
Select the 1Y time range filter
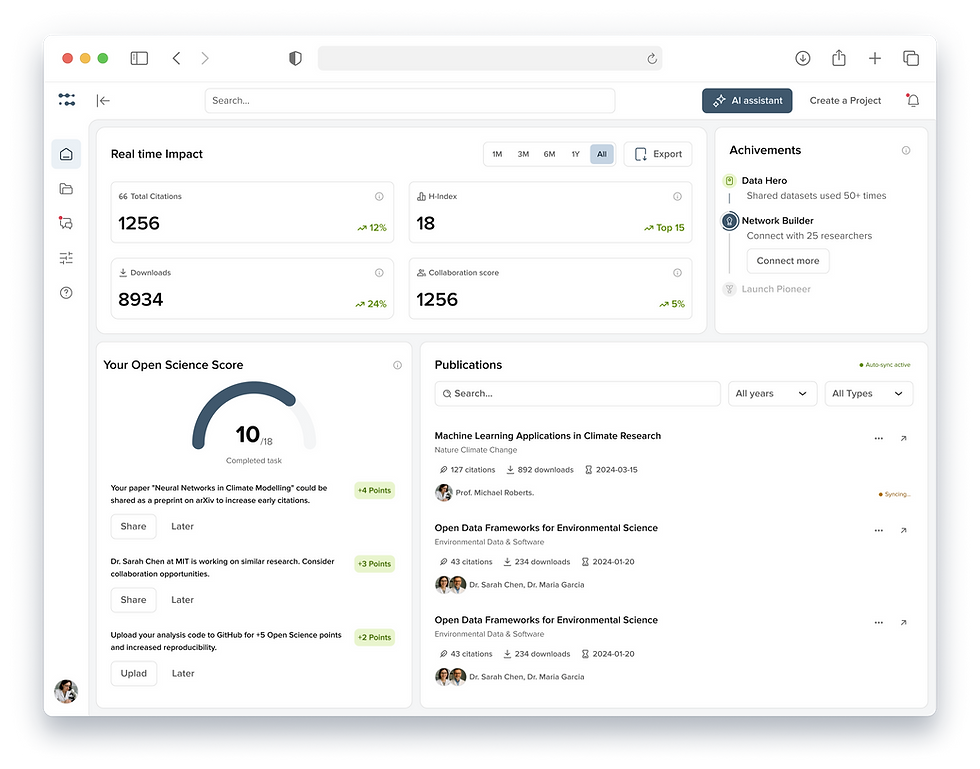coord(575,154)
